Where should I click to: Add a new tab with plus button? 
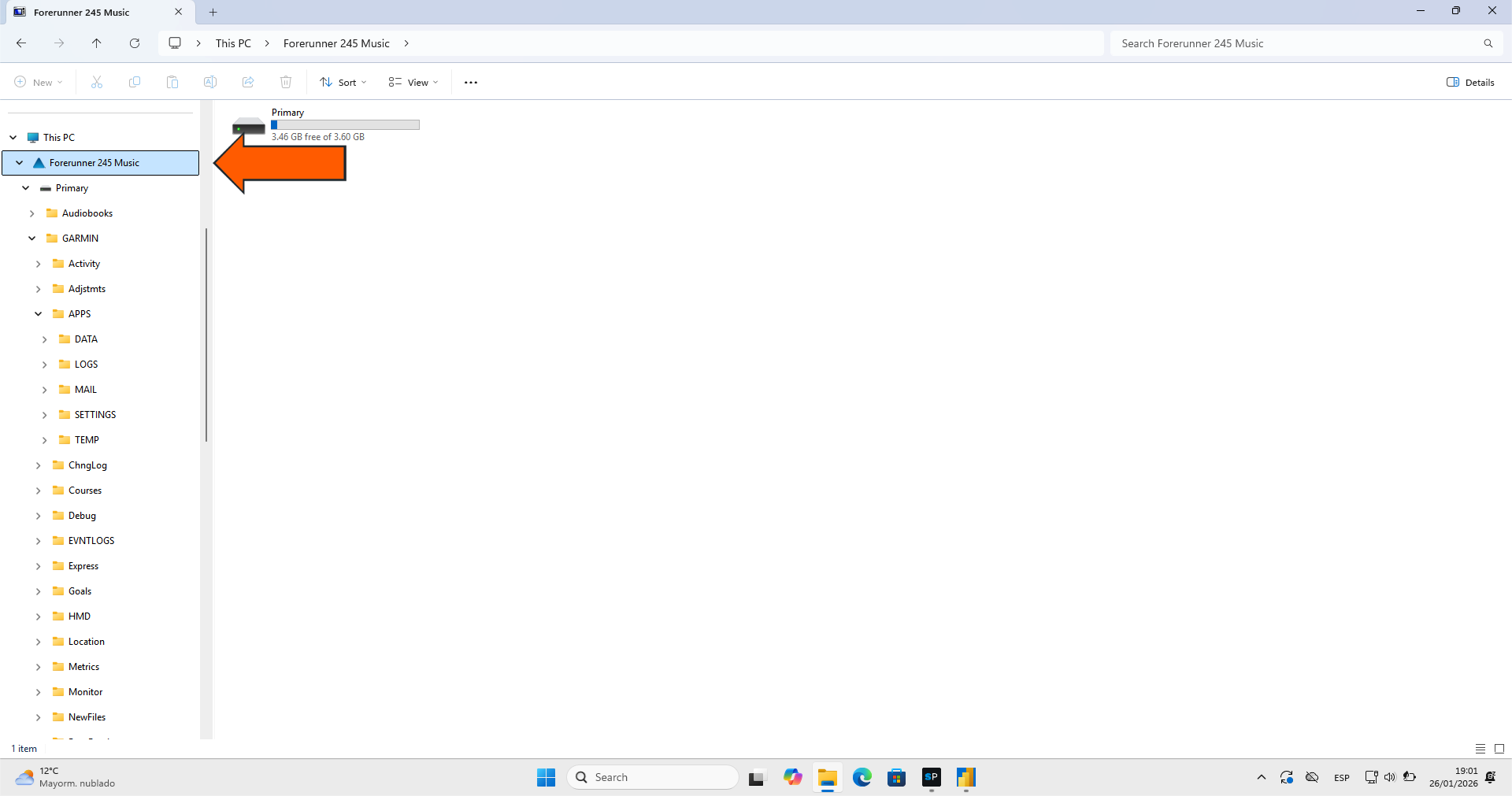pyautogui.click(x=213, y=12)
